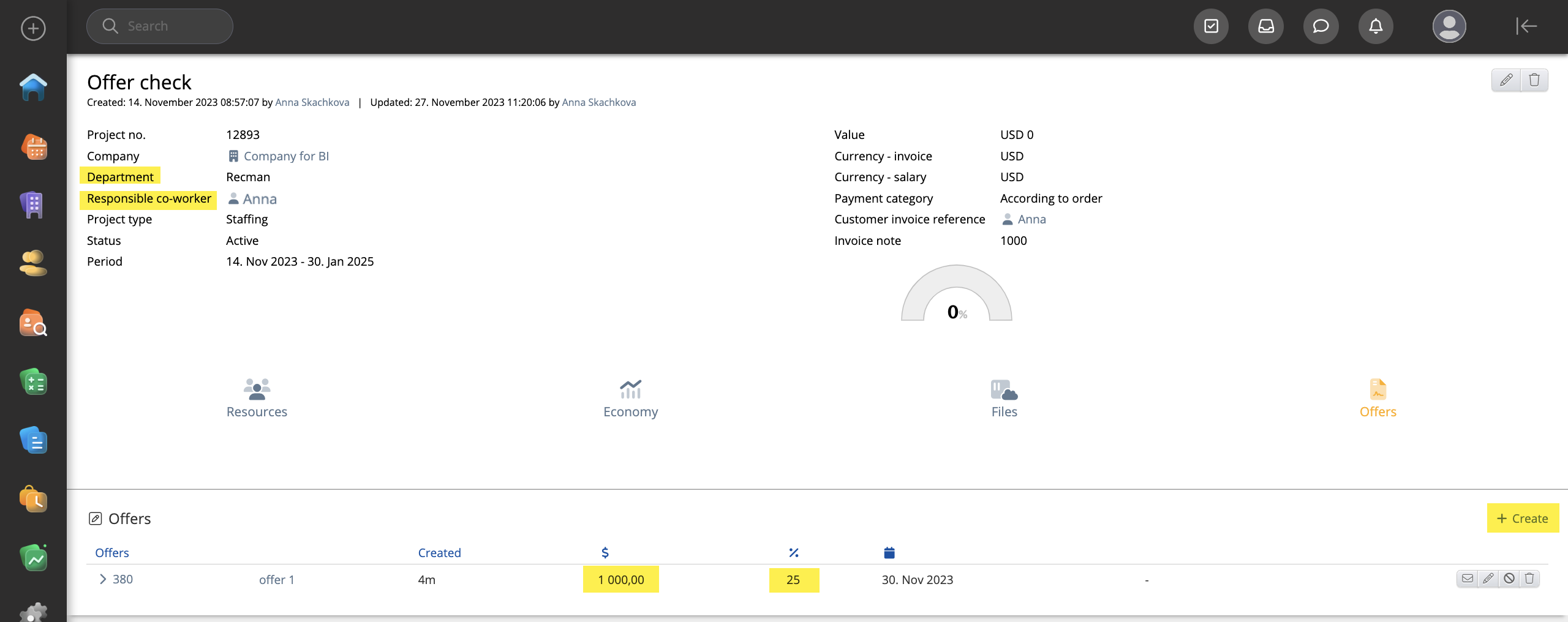Open the chat messages icon
Image resolution: width=1568 pixels, height=622 pixels.
pos(1321,26)
